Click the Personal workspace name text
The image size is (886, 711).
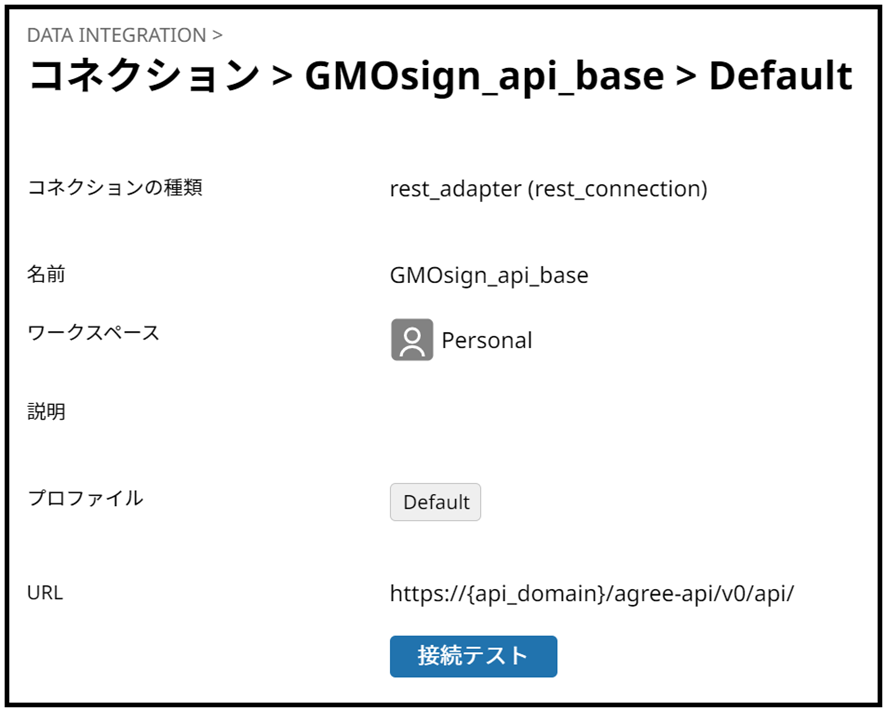tap(487, 340)
